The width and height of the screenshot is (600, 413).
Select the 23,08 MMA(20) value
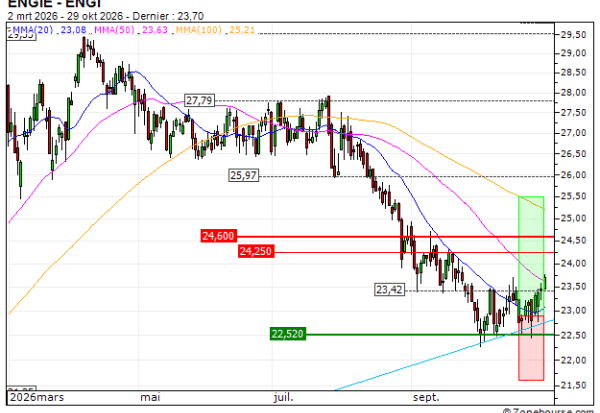(73, 30)
